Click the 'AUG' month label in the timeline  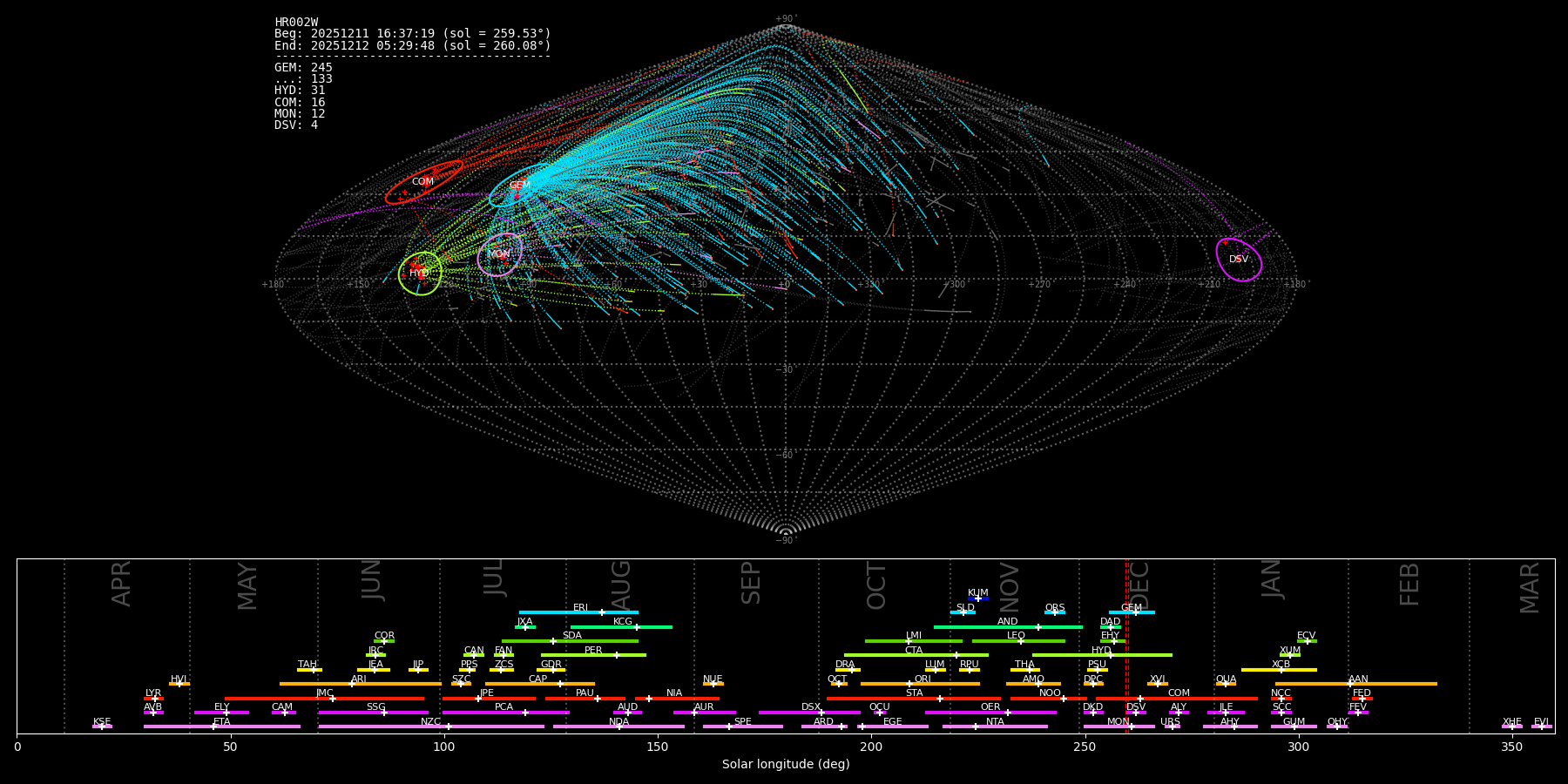(x=621, y=585)
